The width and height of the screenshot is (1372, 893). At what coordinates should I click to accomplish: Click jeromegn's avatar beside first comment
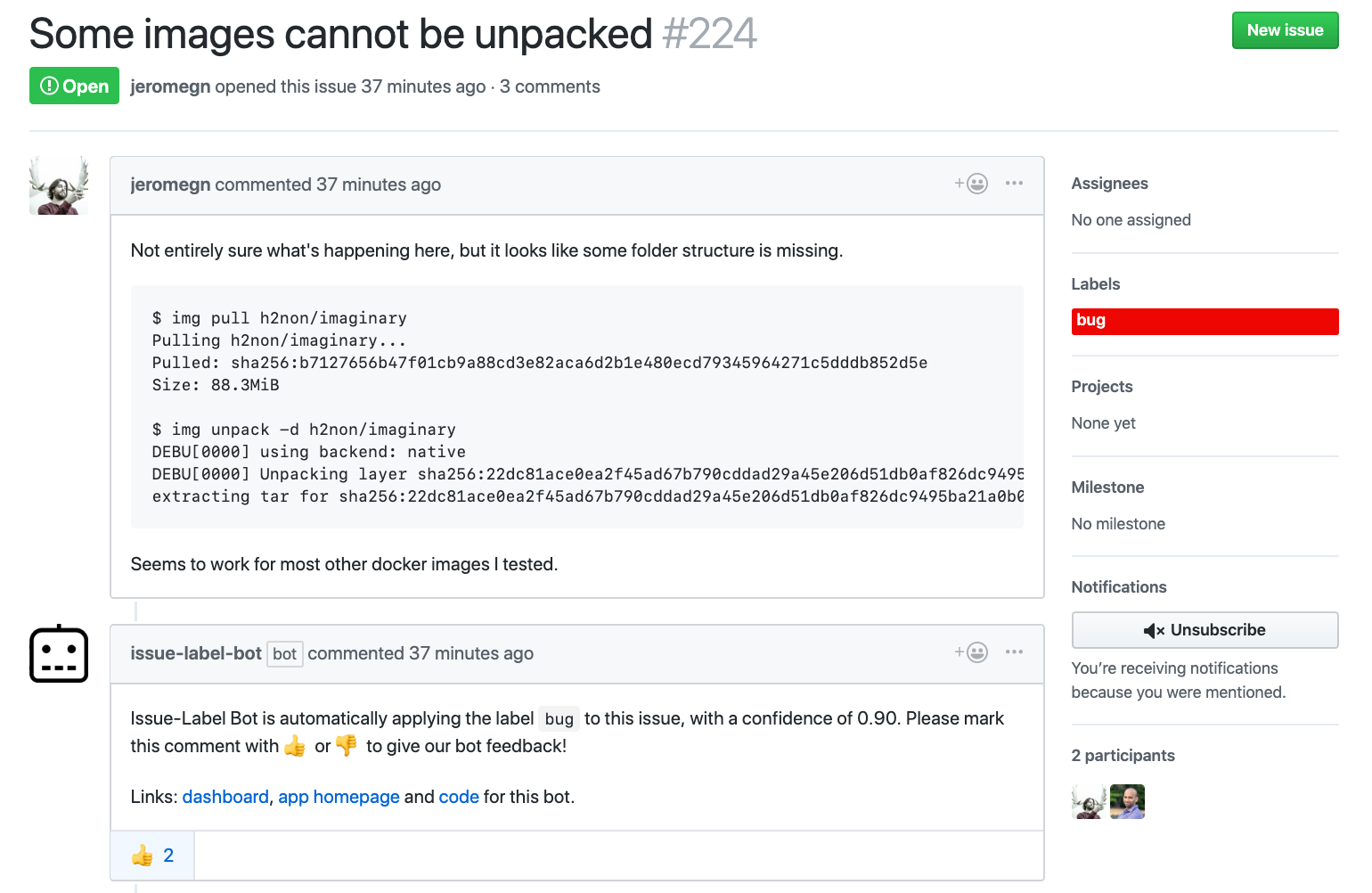(x=59, y=185)
